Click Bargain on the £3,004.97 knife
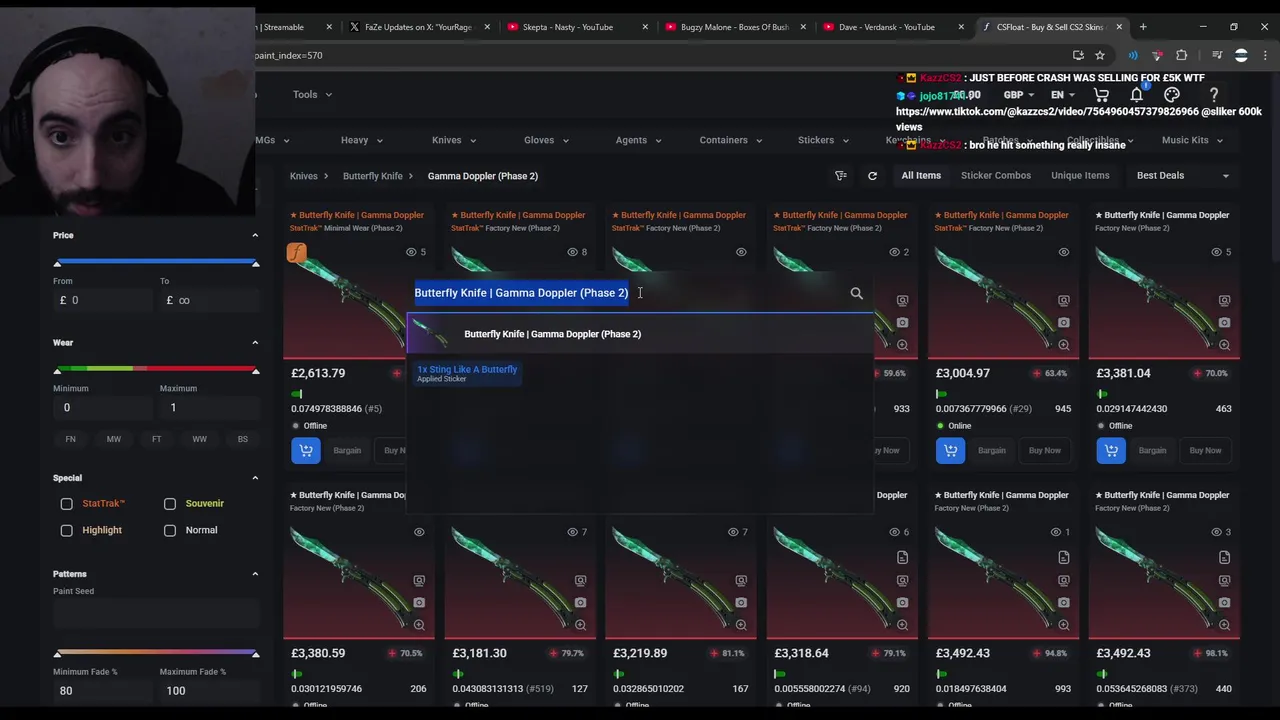The height and width of the screenshot is (720, 1280). point(991,451)
